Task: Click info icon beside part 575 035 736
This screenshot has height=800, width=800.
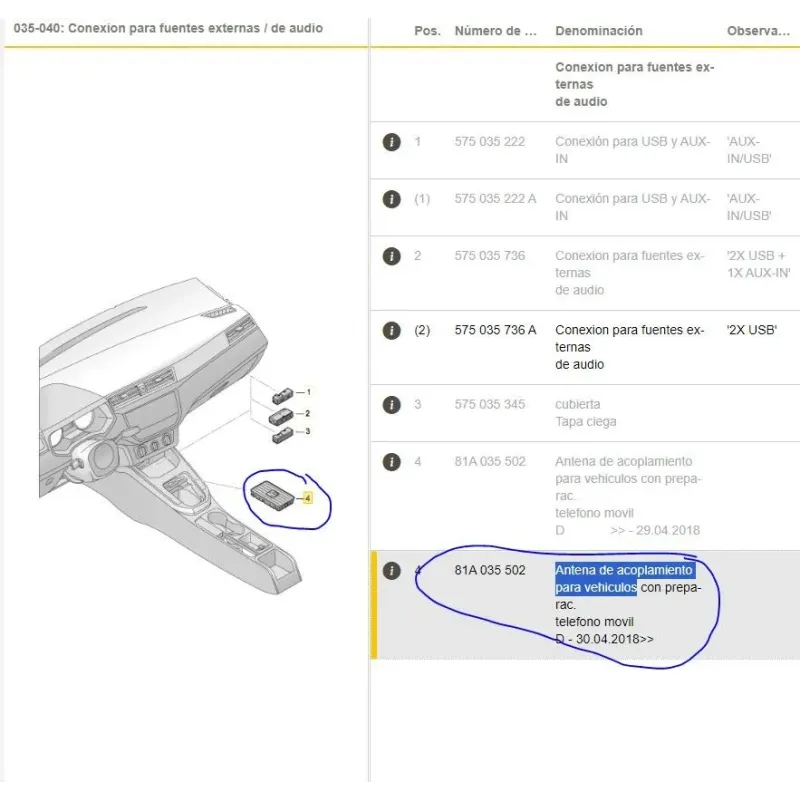Action: (x=392, y=256)
